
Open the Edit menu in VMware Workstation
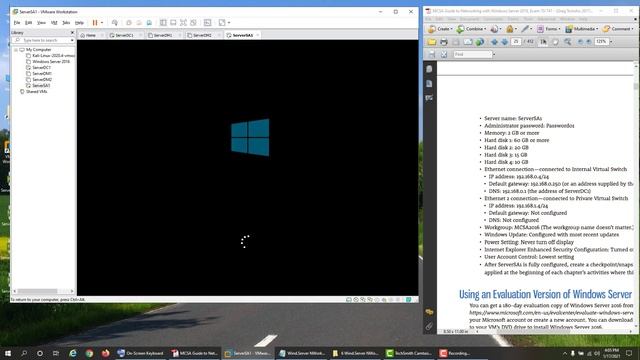29,23
